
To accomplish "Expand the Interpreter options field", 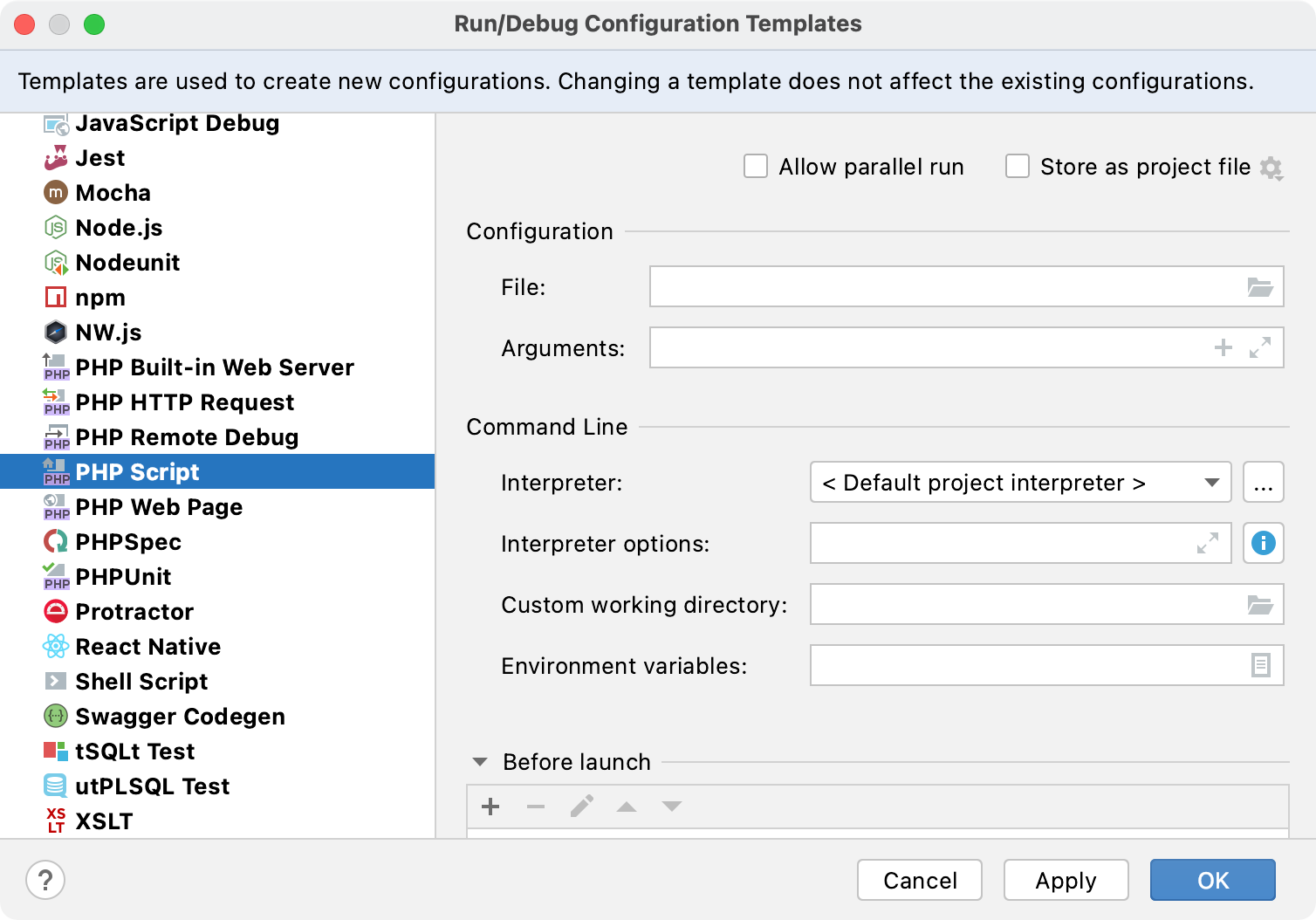I will point(1208,544).
